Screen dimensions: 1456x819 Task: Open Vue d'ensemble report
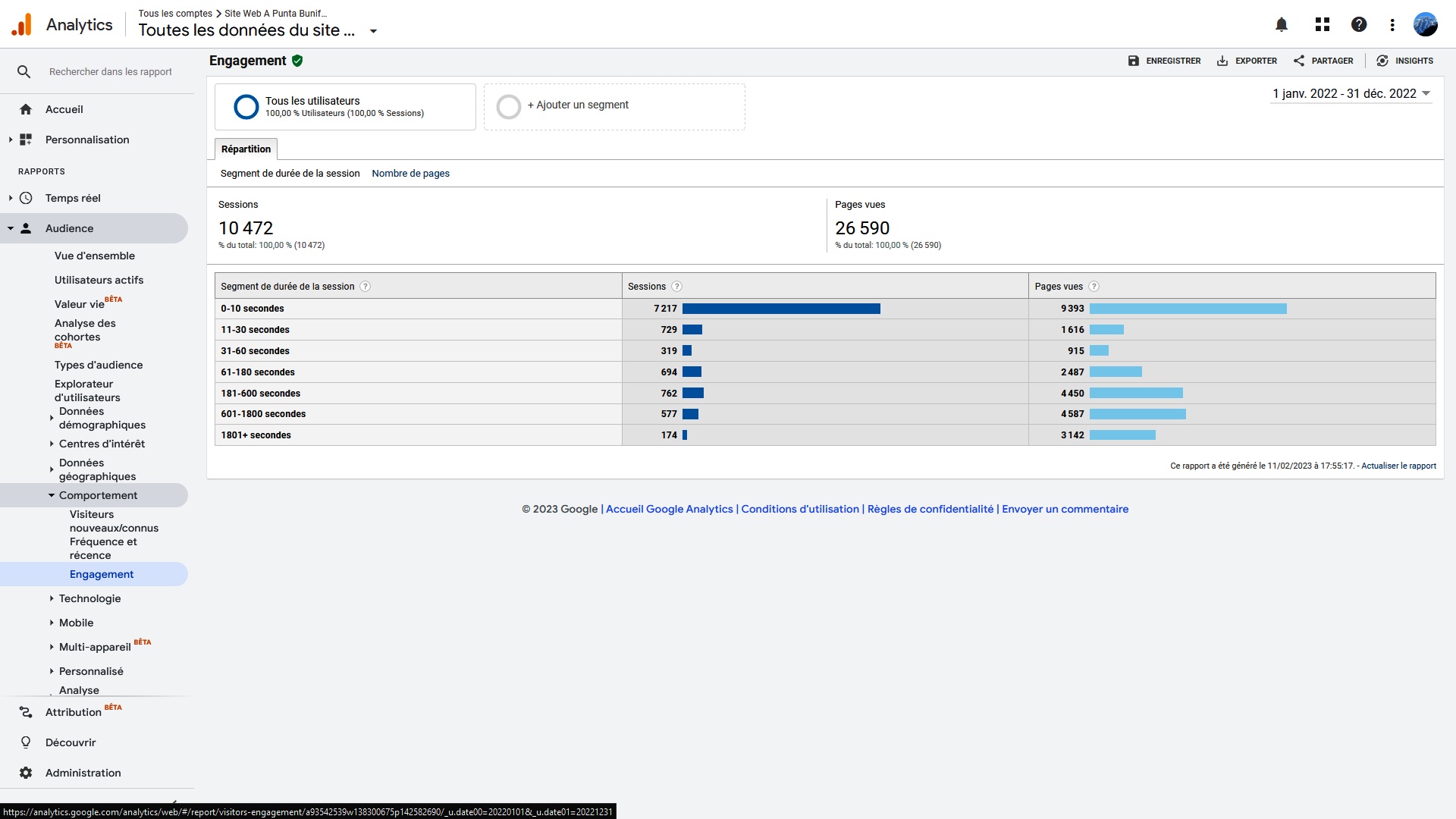[95, 256]
